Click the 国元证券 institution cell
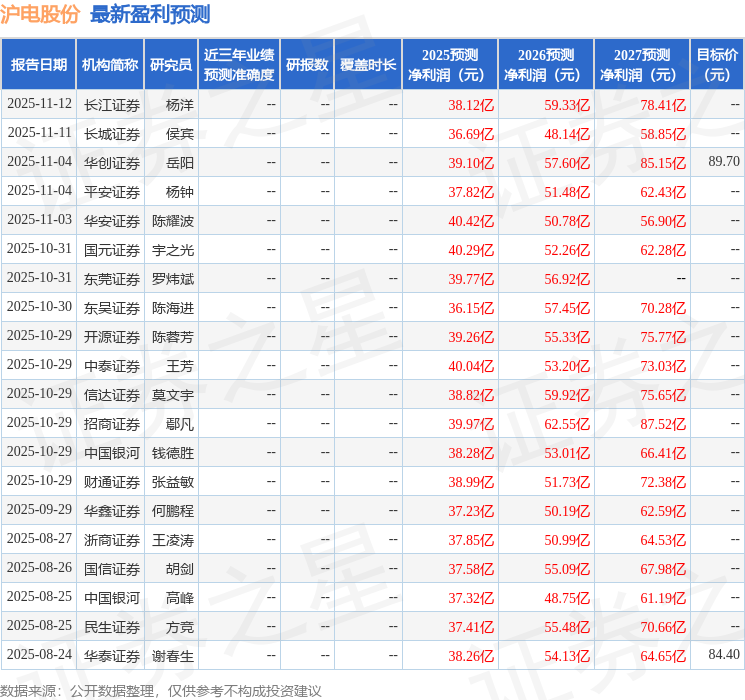This screenshot has width=745, height=700. (112, 249)
